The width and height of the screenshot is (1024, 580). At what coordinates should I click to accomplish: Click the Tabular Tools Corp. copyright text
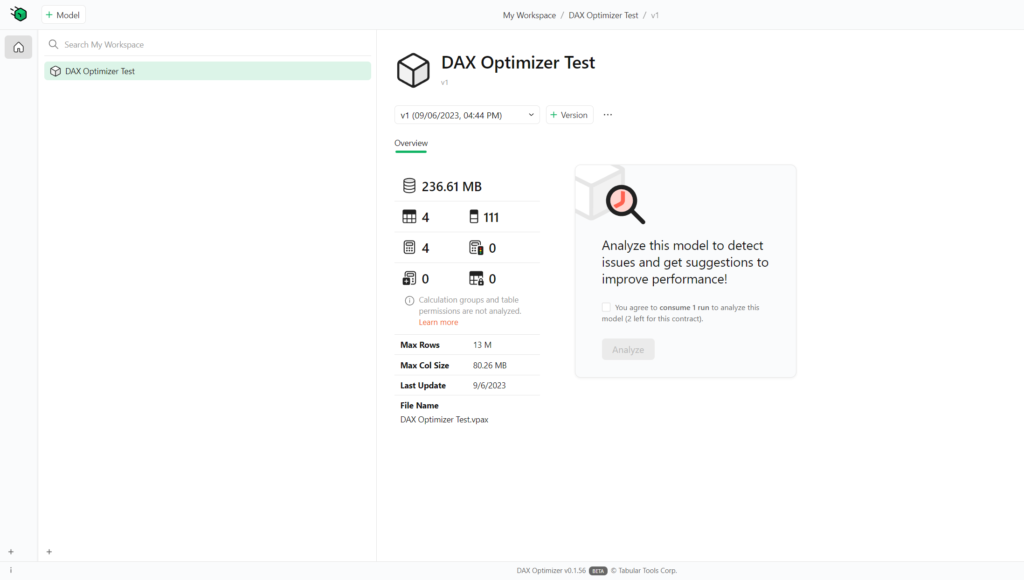click(644, 570)
